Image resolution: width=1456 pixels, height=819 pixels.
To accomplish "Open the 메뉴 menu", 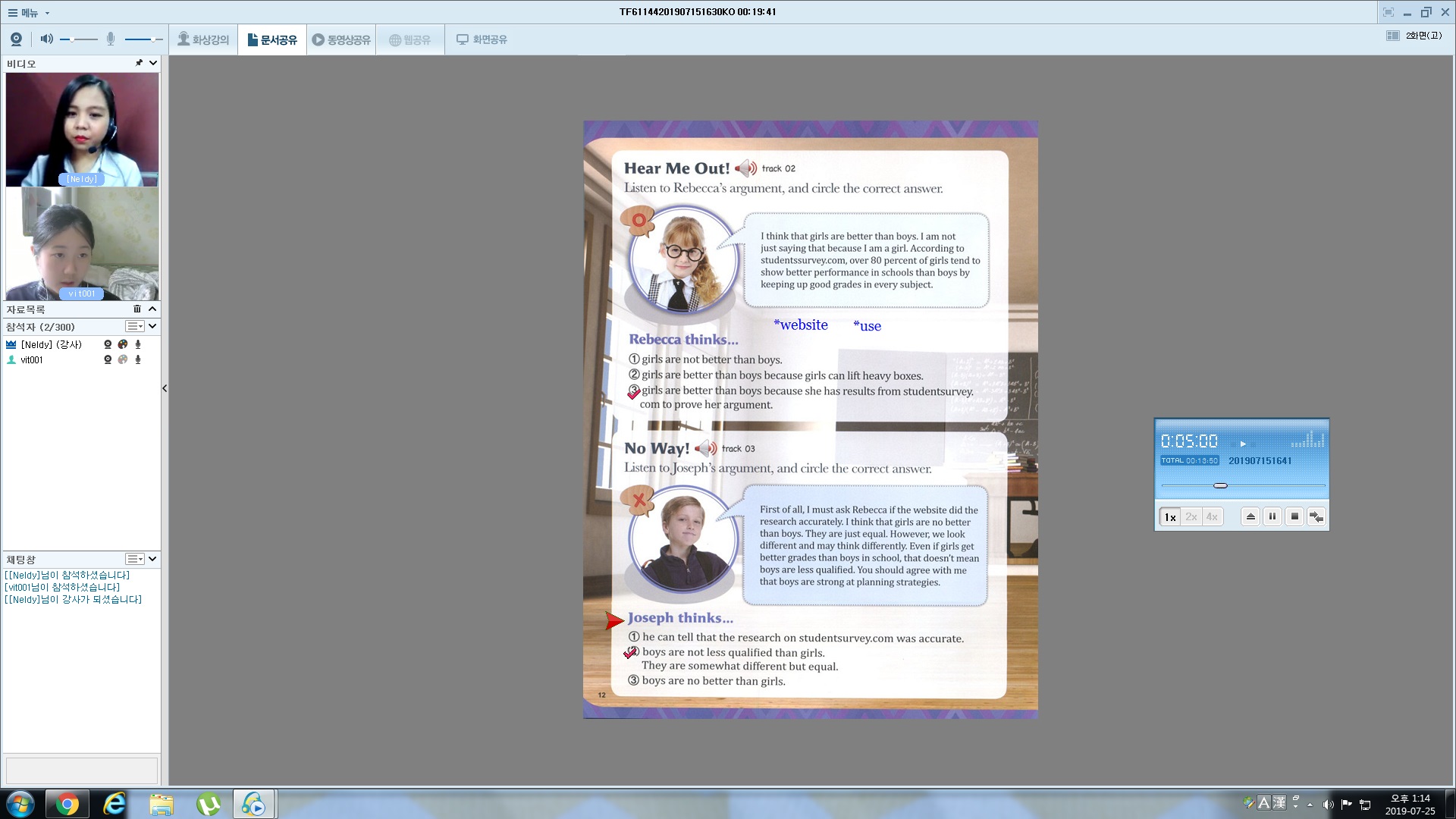I will 29,13.
